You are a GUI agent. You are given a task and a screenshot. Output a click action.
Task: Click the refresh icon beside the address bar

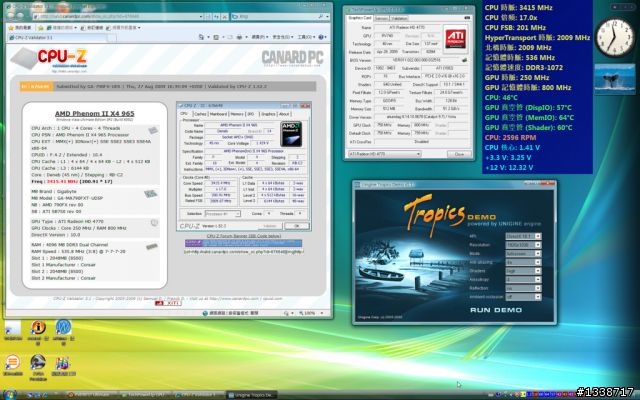[x=216, y=17]
